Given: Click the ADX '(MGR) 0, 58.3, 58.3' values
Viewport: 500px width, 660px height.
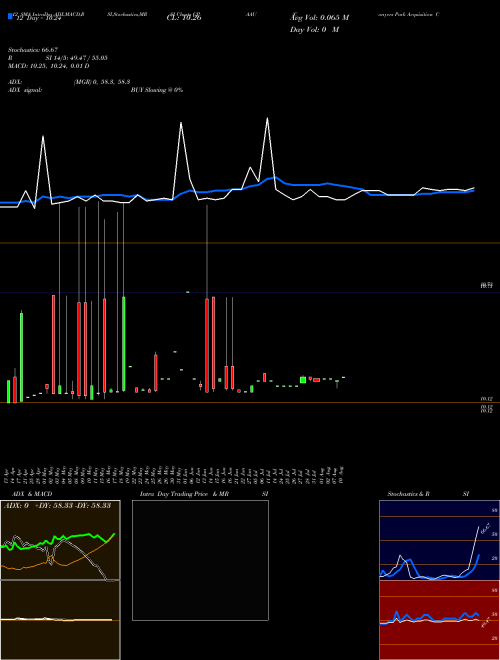Looking at the screenshot, I should (x=101, y=82).
